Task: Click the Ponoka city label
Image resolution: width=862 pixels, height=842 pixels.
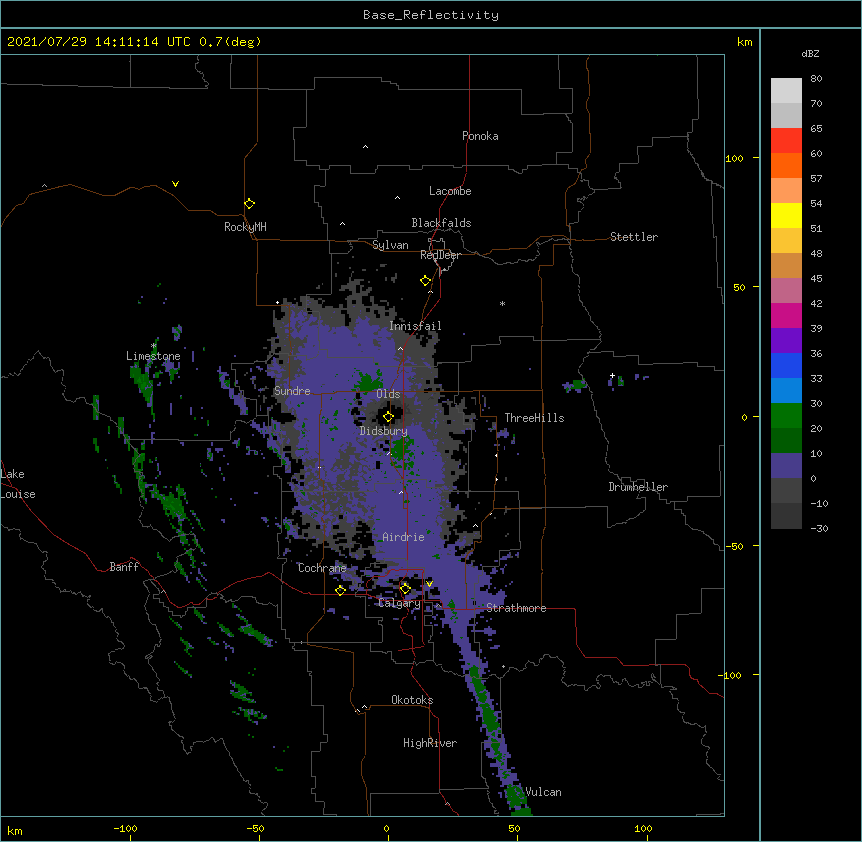Action: point(480,136)
